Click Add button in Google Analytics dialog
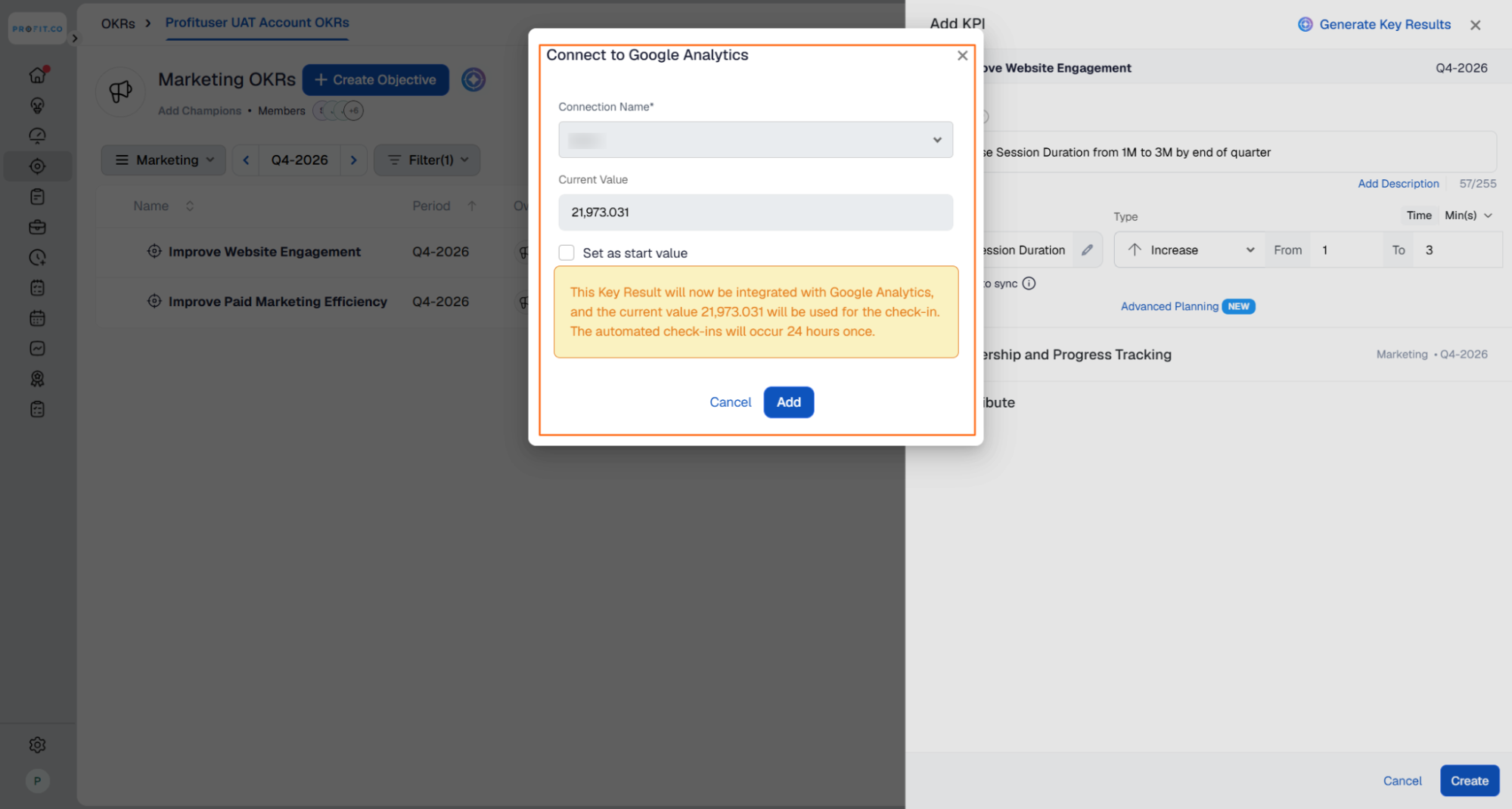The width and height of the screenshot is (1512, 809). [788, 402]
